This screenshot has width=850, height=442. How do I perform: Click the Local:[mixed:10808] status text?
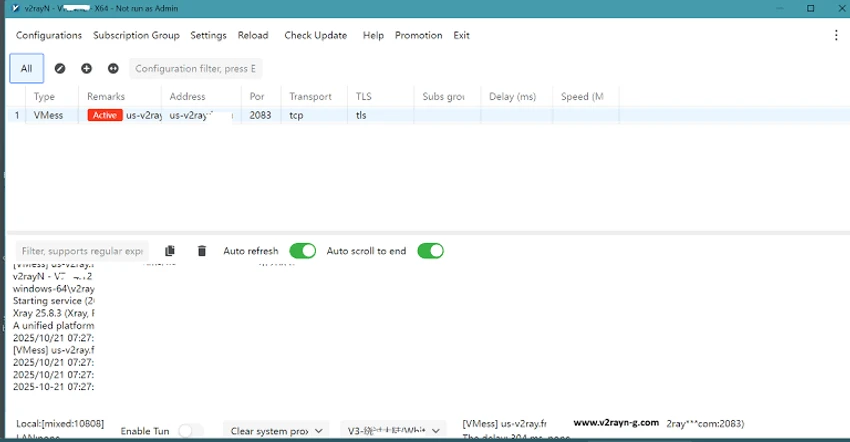tap(60, 424)
